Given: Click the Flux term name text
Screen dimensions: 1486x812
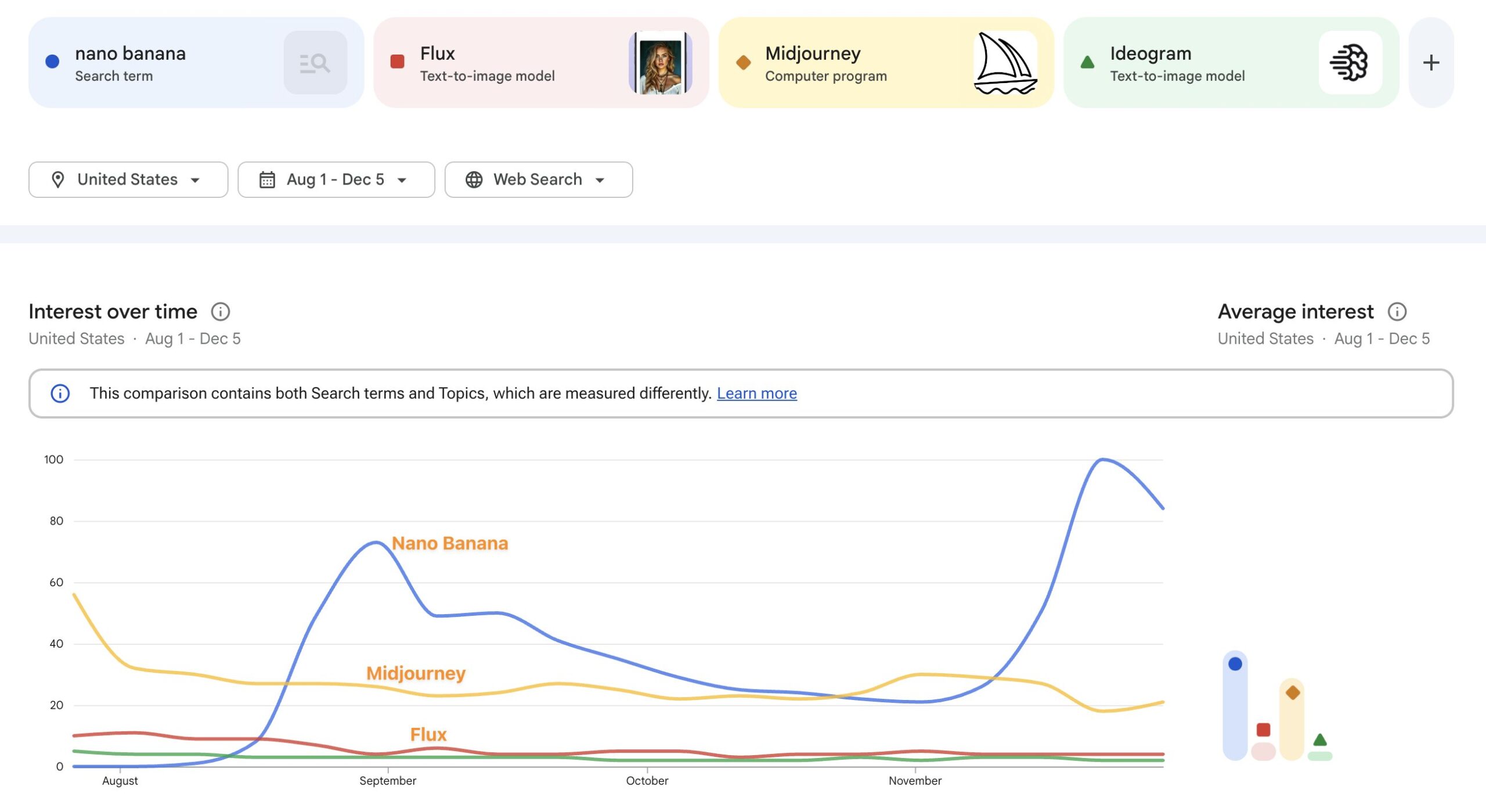Looking at the screenshot, I should click(437, 53).
